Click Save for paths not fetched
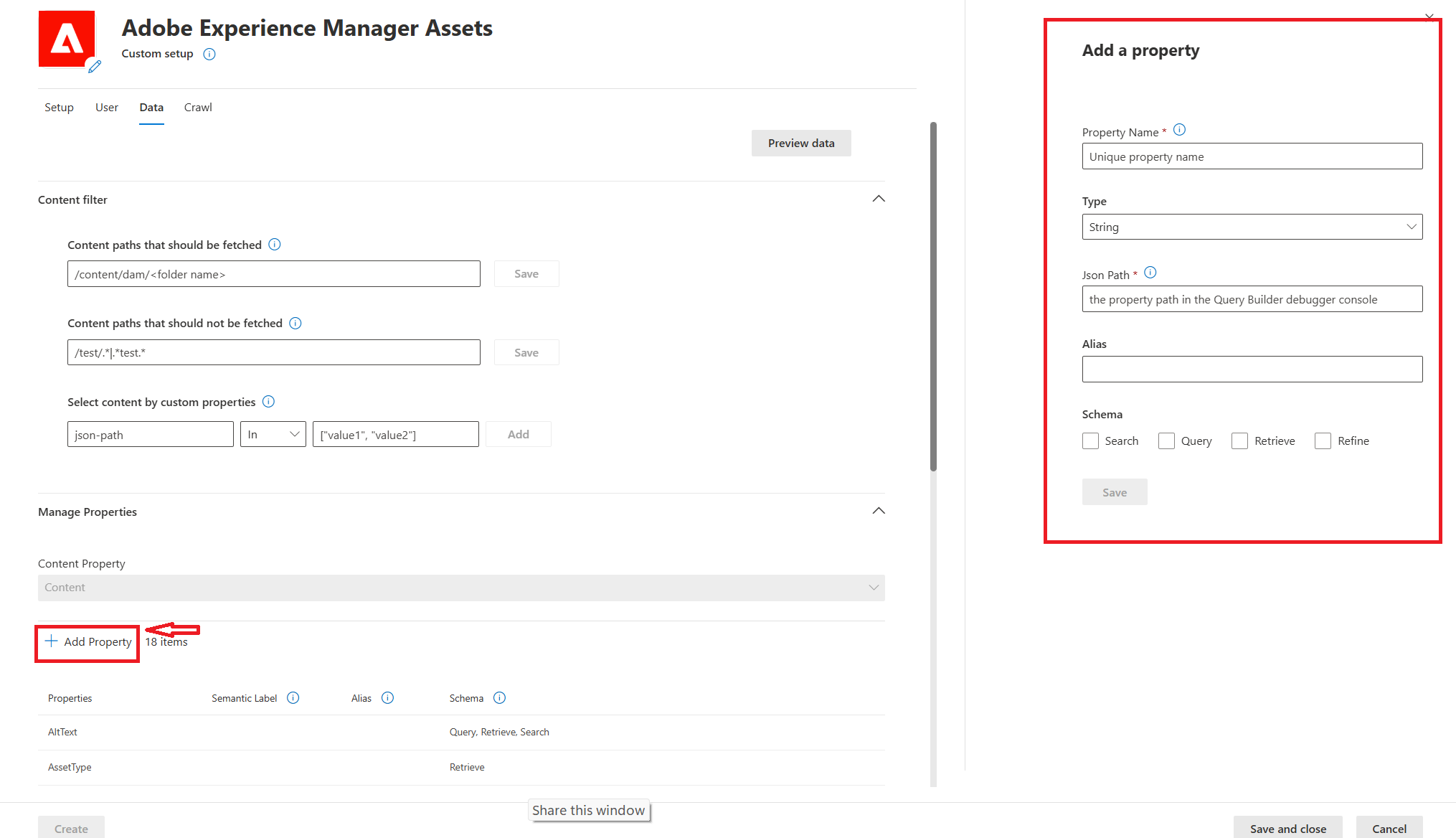The image size is (1456, 838). (x=526, y=352)
